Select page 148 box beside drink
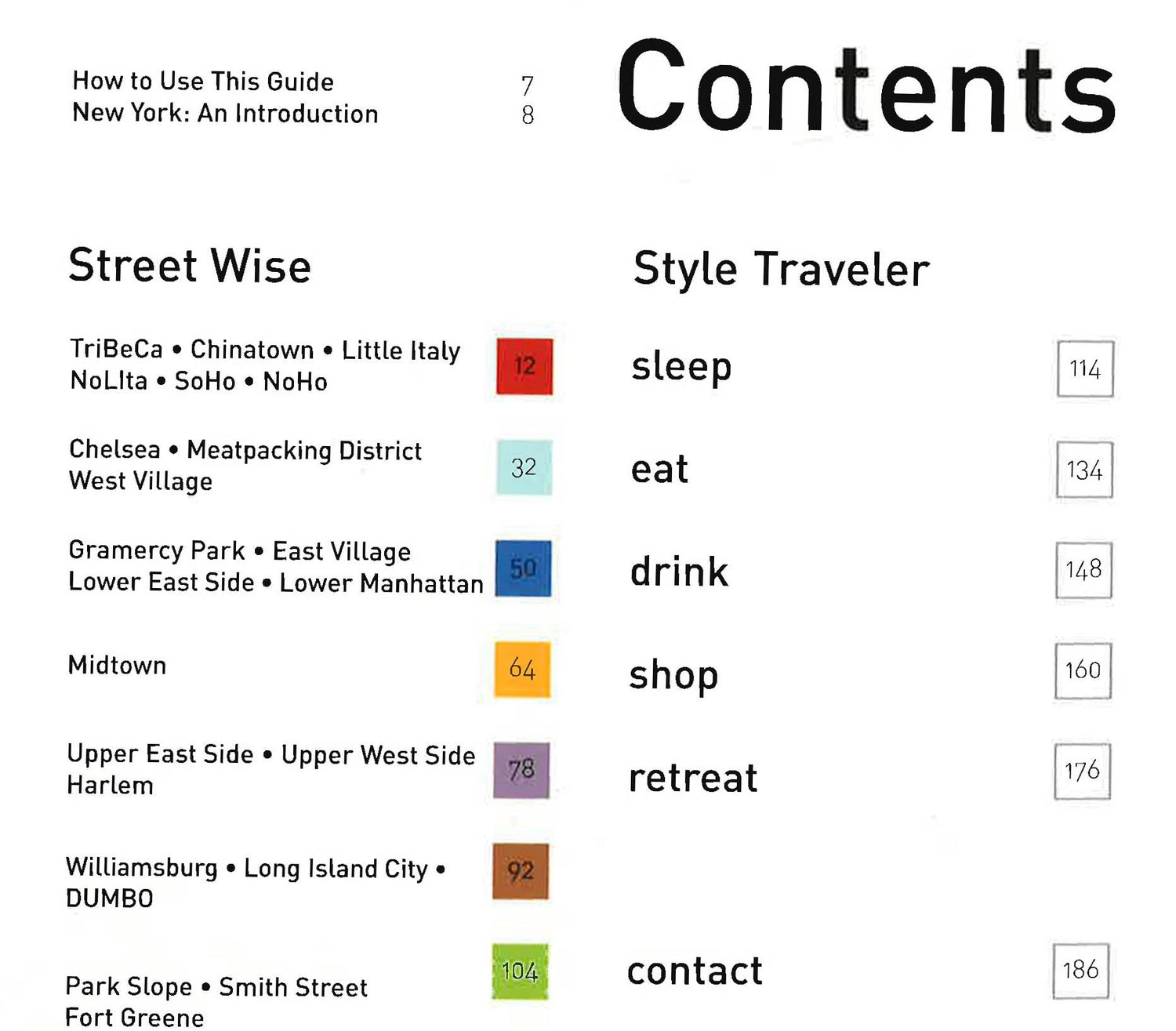The height and width of the screenshot is (1031, 1176). (x=1083, y=570)
